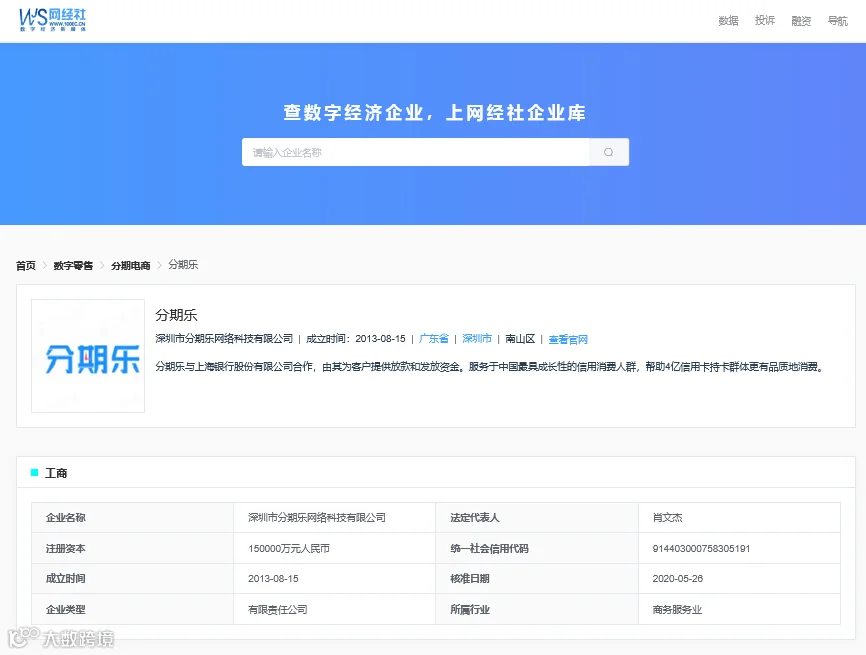
Task: Open 分期电商 breadcrumb link
Action: 130,265
